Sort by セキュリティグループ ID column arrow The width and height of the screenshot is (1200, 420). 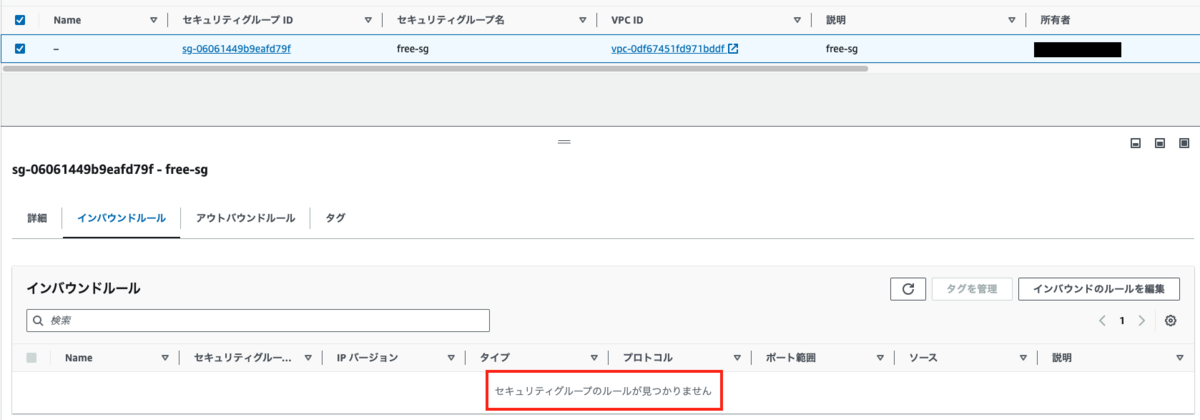(369, 19)
